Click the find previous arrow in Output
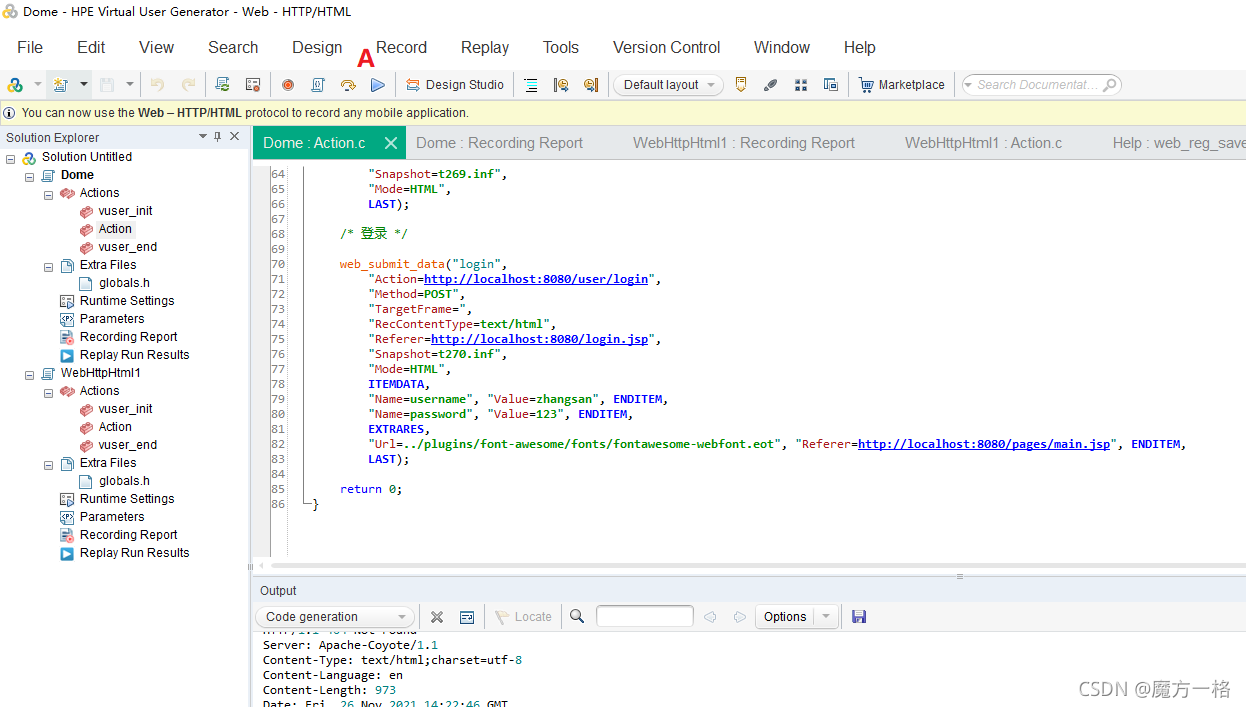 coord(710,617)
